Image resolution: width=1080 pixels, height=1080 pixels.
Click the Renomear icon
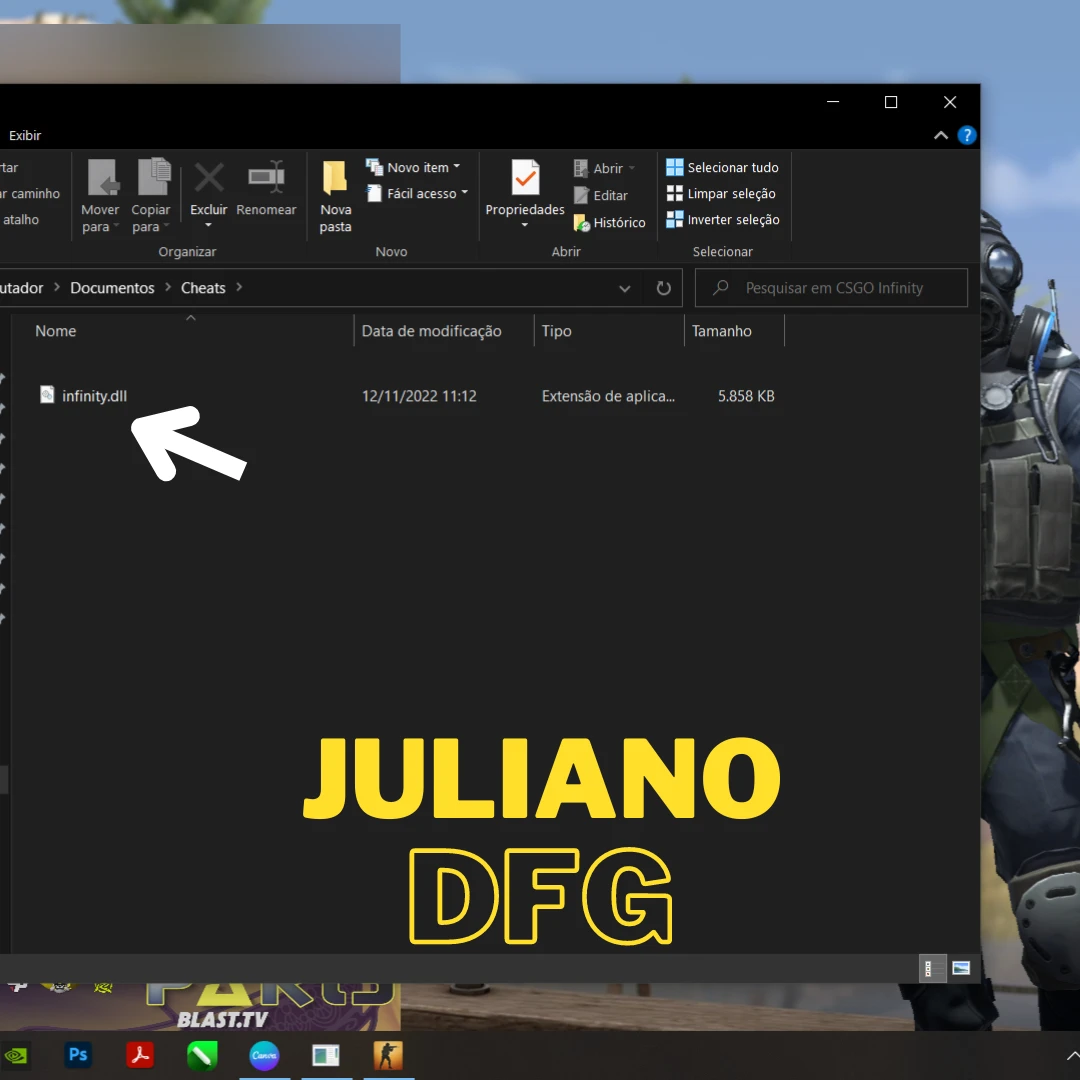coord(267,177)
